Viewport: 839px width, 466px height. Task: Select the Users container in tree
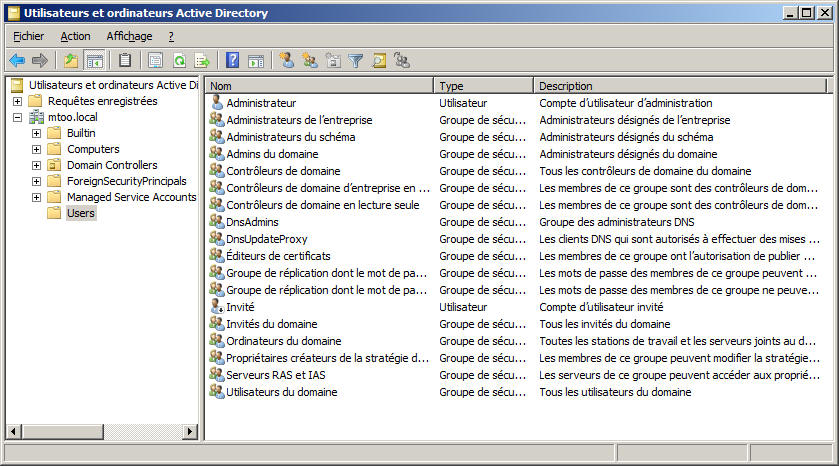pyautogui.click(x=80, y=213)
